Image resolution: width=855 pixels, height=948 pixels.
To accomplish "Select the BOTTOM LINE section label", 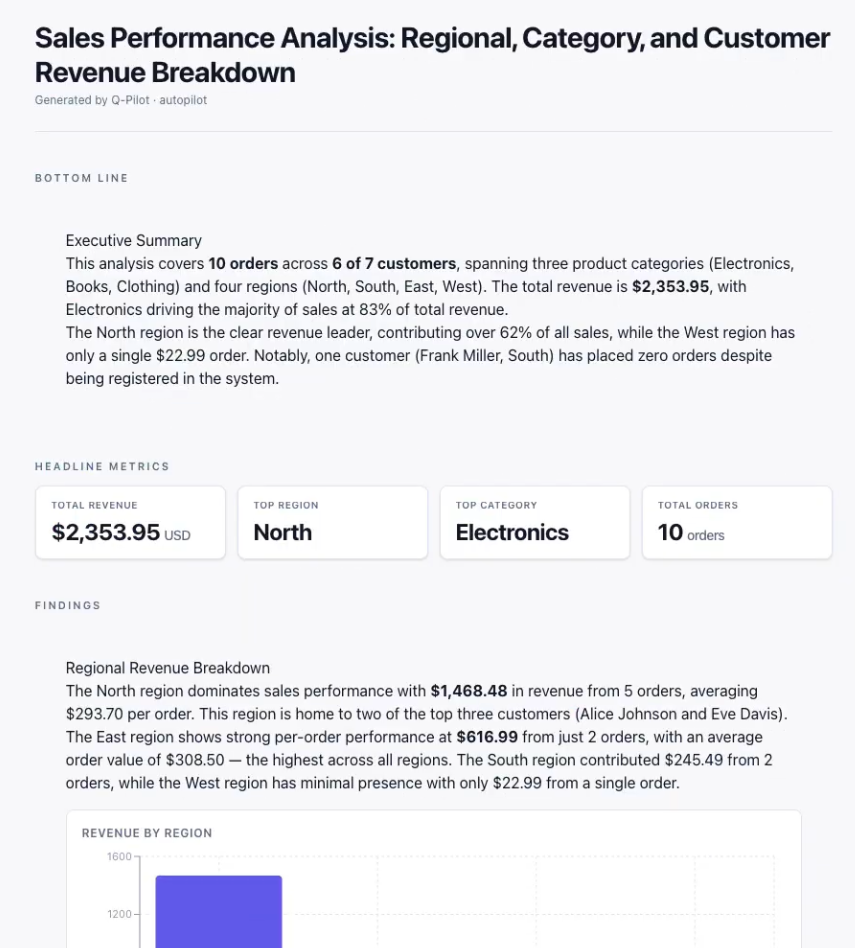I will point(82,178).
